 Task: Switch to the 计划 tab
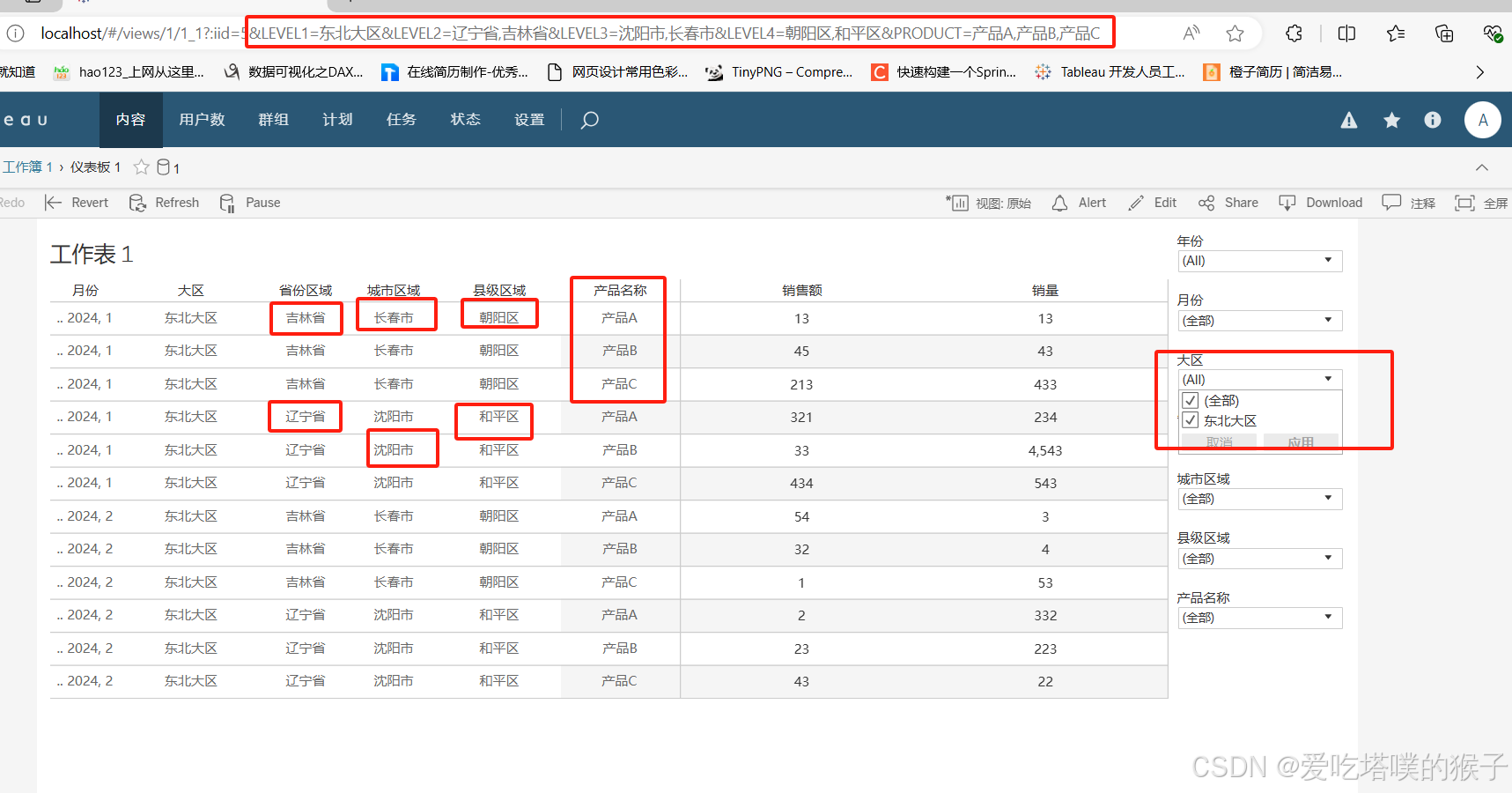[x=337, y=120]
